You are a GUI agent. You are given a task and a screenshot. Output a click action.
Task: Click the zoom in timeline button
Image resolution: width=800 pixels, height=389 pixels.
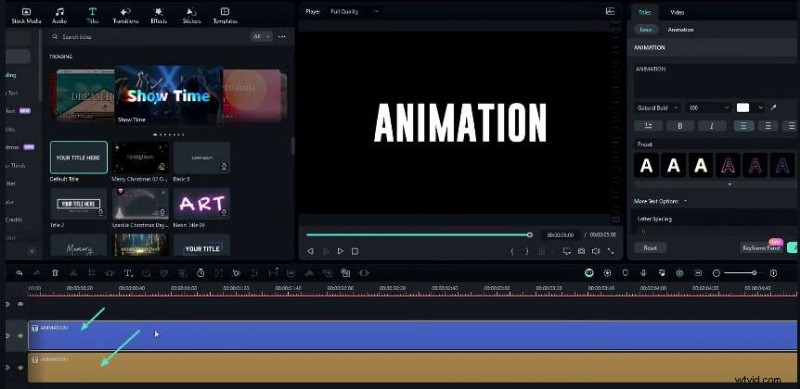point(773,273)
